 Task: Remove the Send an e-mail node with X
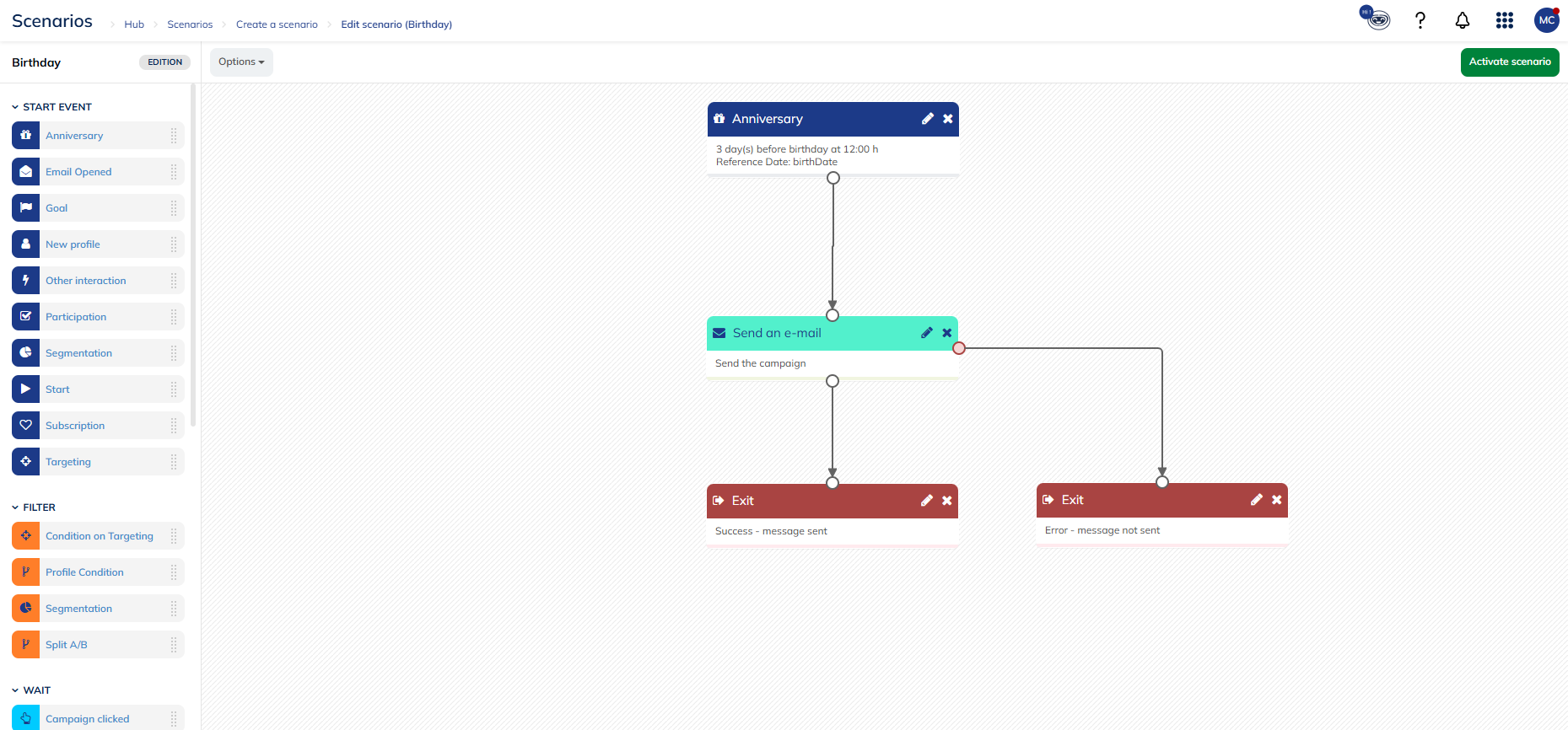point(947,333)
